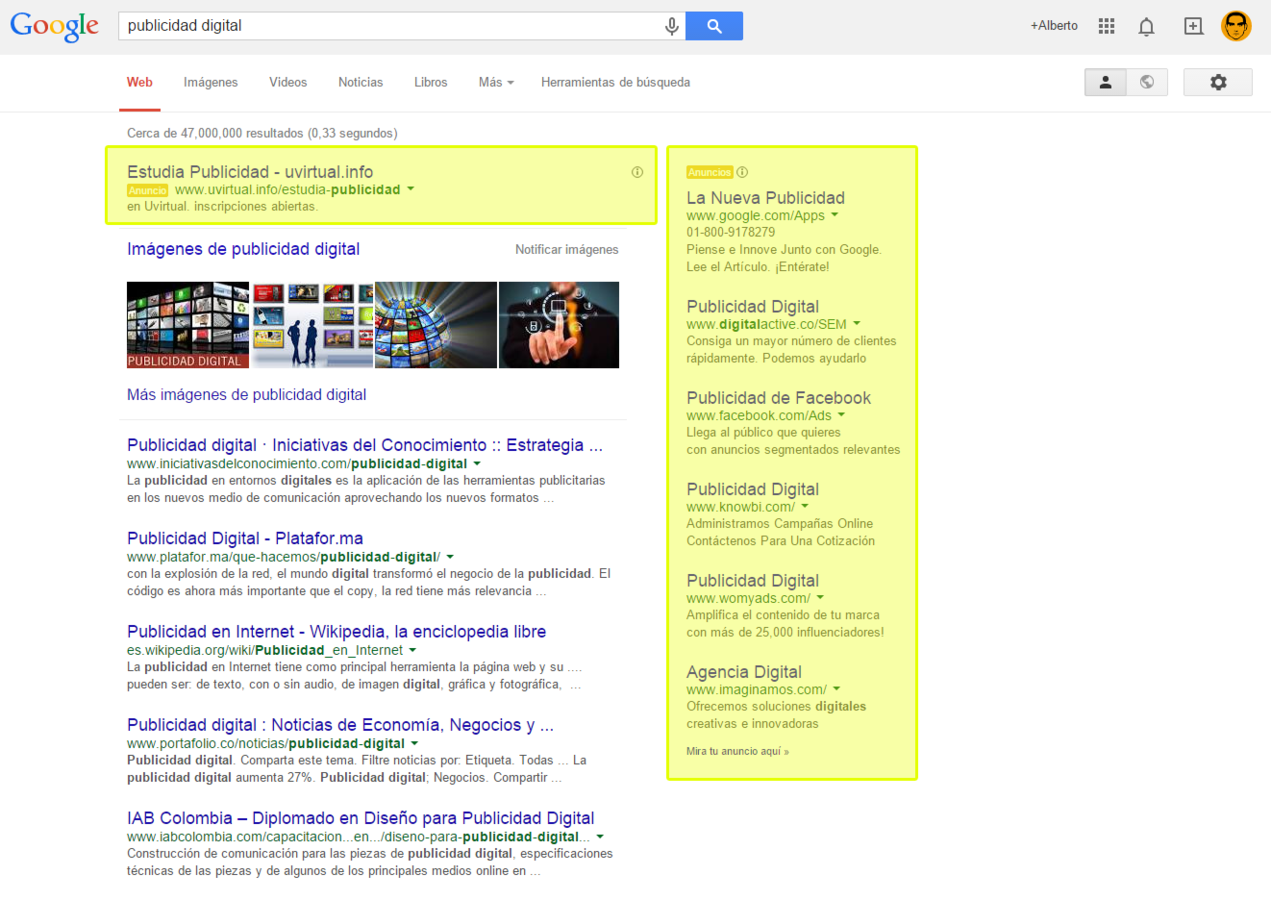1271x900 pixels.
Task: Activate voice search microphone icon
Action: (x=672, y=26)
